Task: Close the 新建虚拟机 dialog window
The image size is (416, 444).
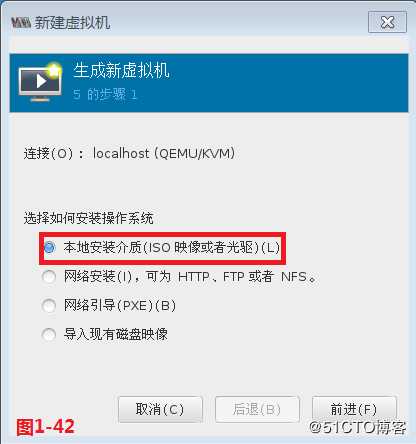Action: click(387, 22)
